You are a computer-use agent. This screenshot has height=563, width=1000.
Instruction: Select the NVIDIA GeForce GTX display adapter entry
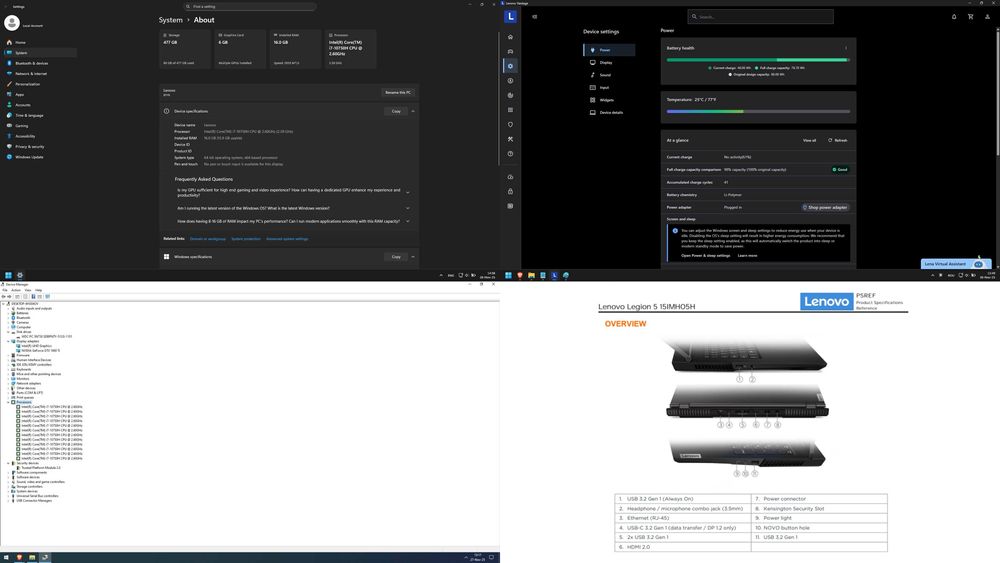tap(38, 351)
